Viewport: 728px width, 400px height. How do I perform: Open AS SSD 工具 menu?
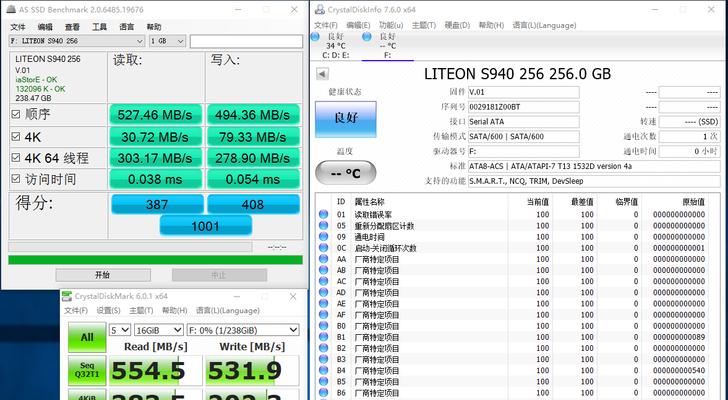click(99, 27)
